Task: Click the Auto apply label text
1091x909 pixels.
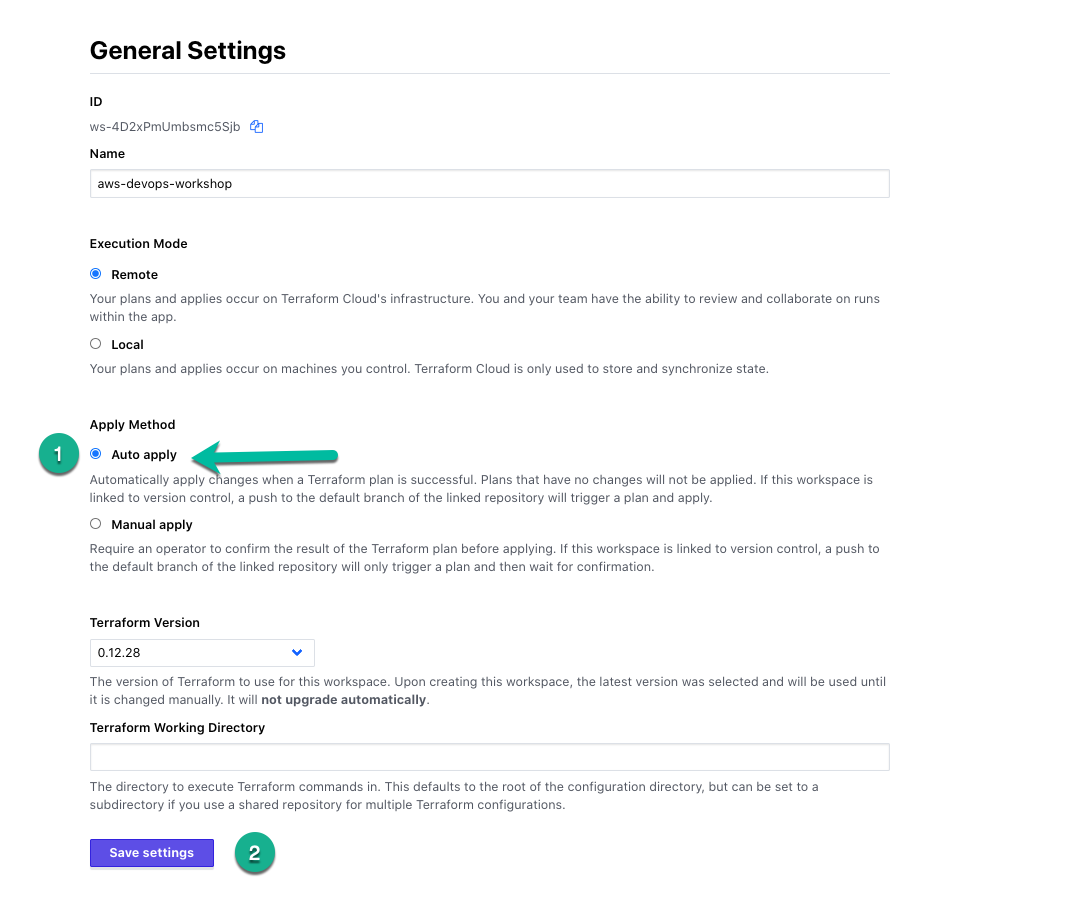Action: (144, 454)
